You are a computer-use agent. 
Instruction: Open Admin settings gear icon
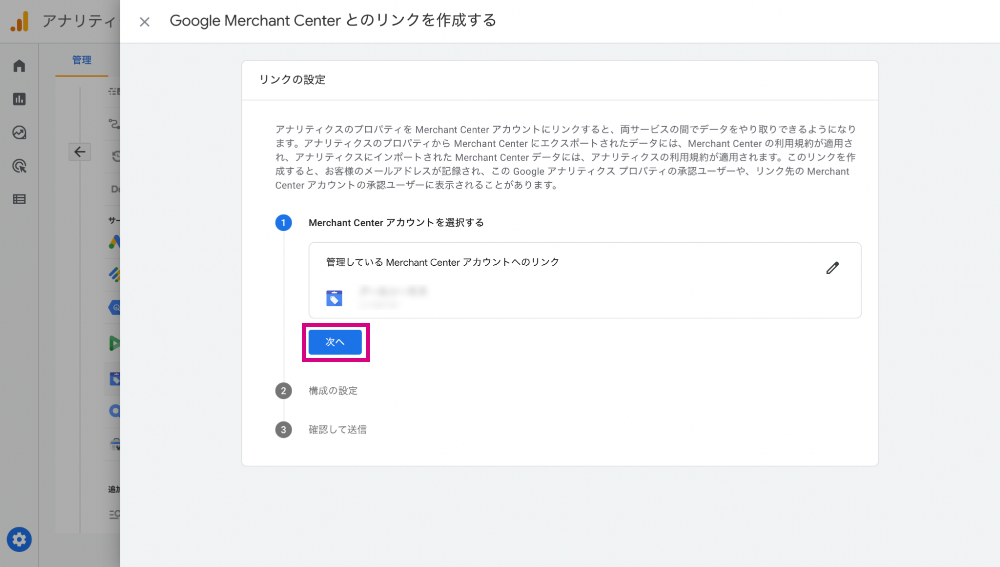tap(19, 540)
